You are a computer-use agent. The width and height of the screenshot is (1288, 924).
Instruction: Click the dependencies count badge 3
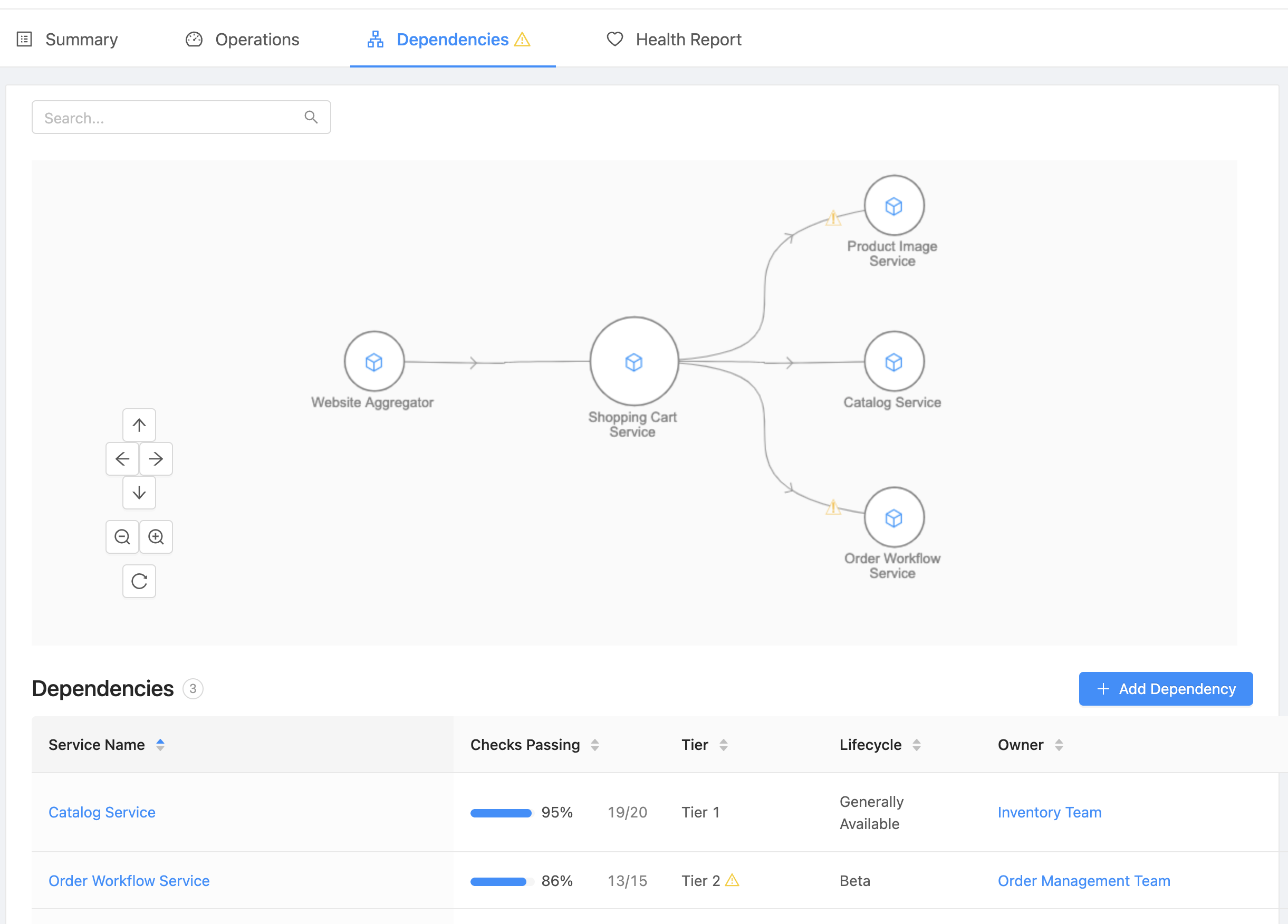pos(193,688)
